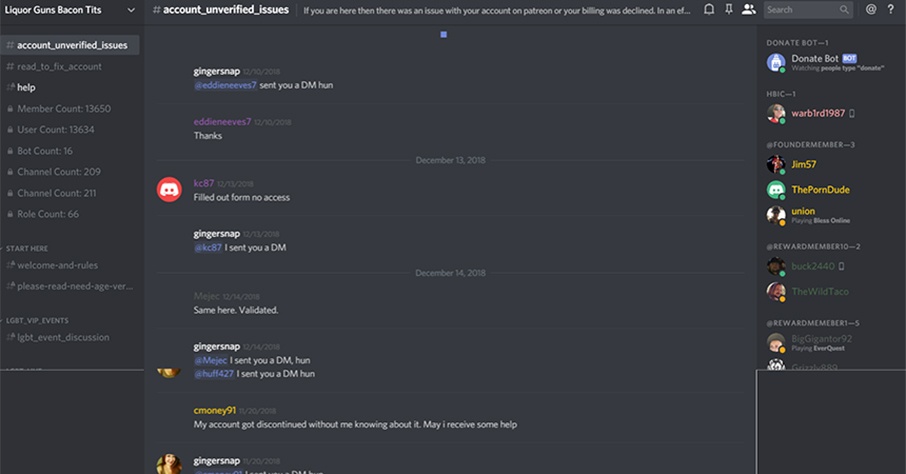The image size is (906, 474).
Task: Show pinned messages
Action: coord(729,10)
